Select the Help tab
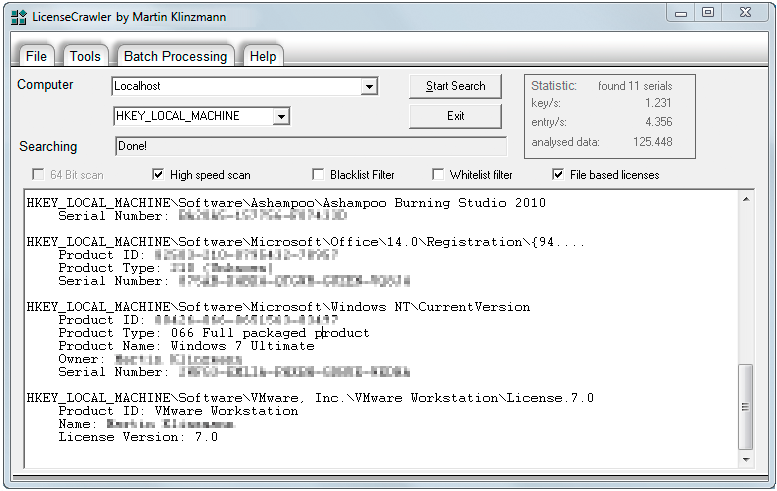777x491 pixels. click(x=263, y=56)
